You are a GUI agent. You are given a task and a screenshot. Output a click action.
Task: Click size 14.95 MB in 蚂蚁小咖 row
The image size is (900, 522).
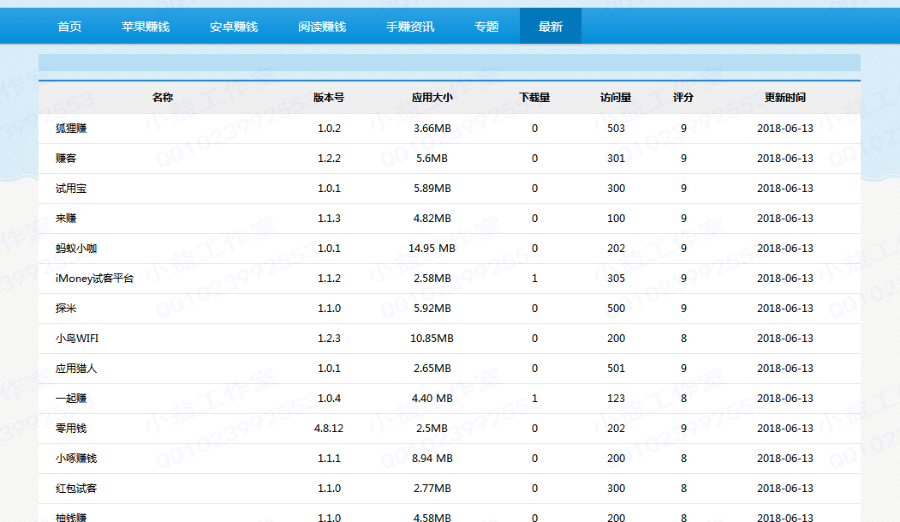click(x=432, y=248)
